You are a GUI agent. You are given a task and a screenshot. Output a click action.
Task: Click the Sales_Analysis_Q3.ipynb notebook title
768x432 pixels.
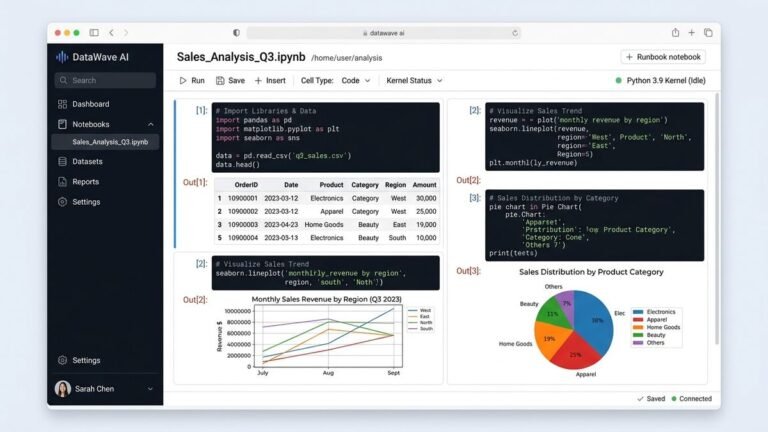(241, 57)
